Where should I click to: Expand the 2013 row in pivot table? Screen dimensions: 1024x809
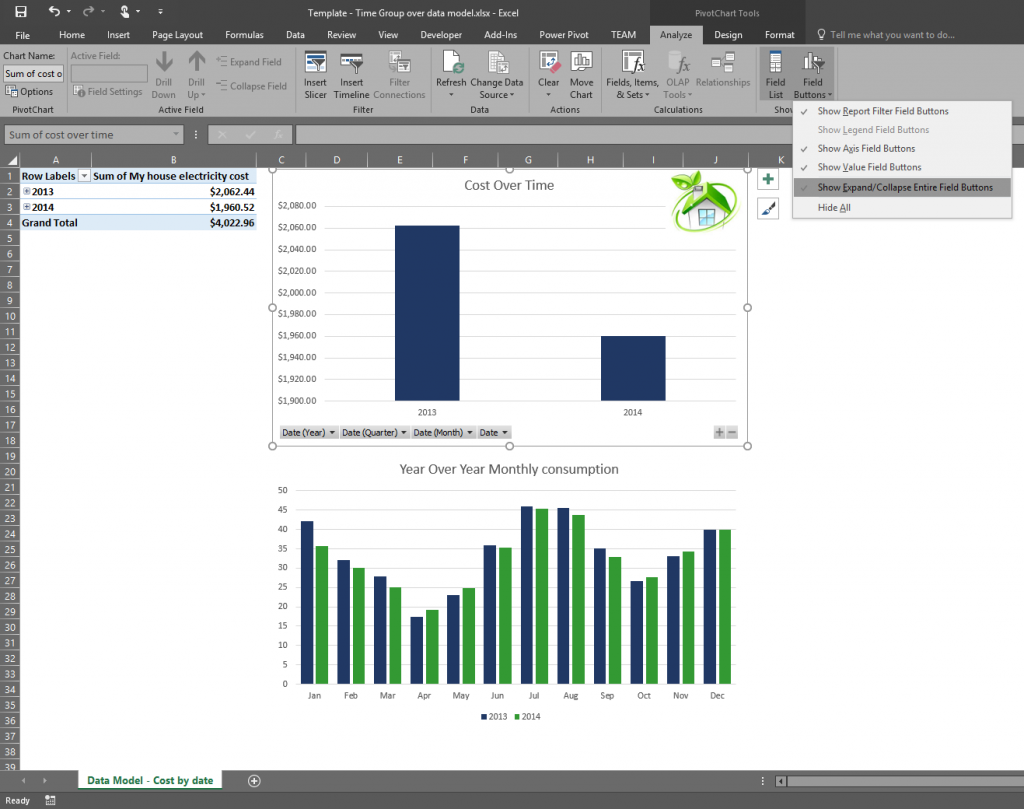pyautogui.click(x=27, y=191)
